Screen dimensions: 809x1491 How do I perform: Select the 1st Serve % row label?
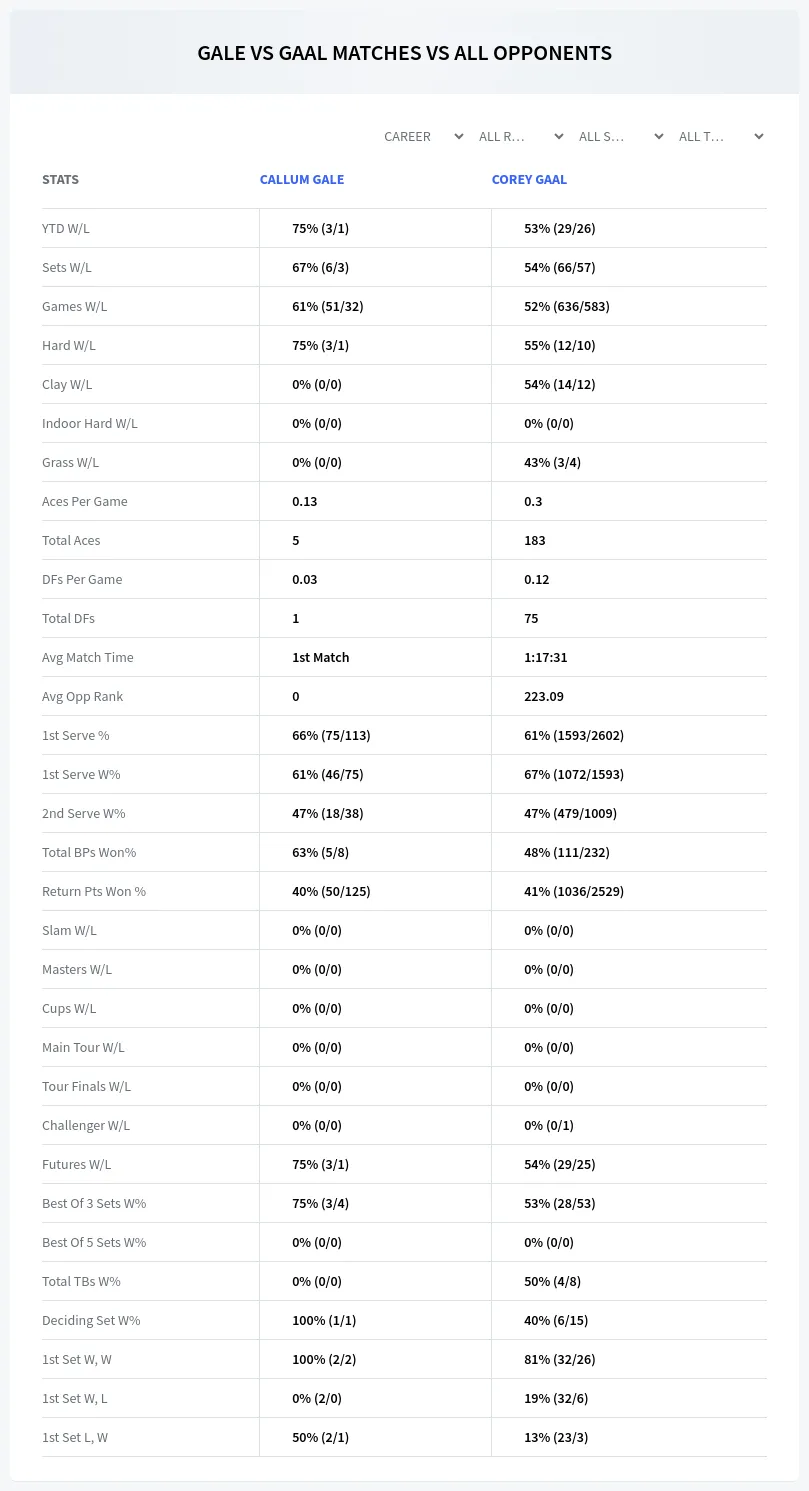pos(76,735)
